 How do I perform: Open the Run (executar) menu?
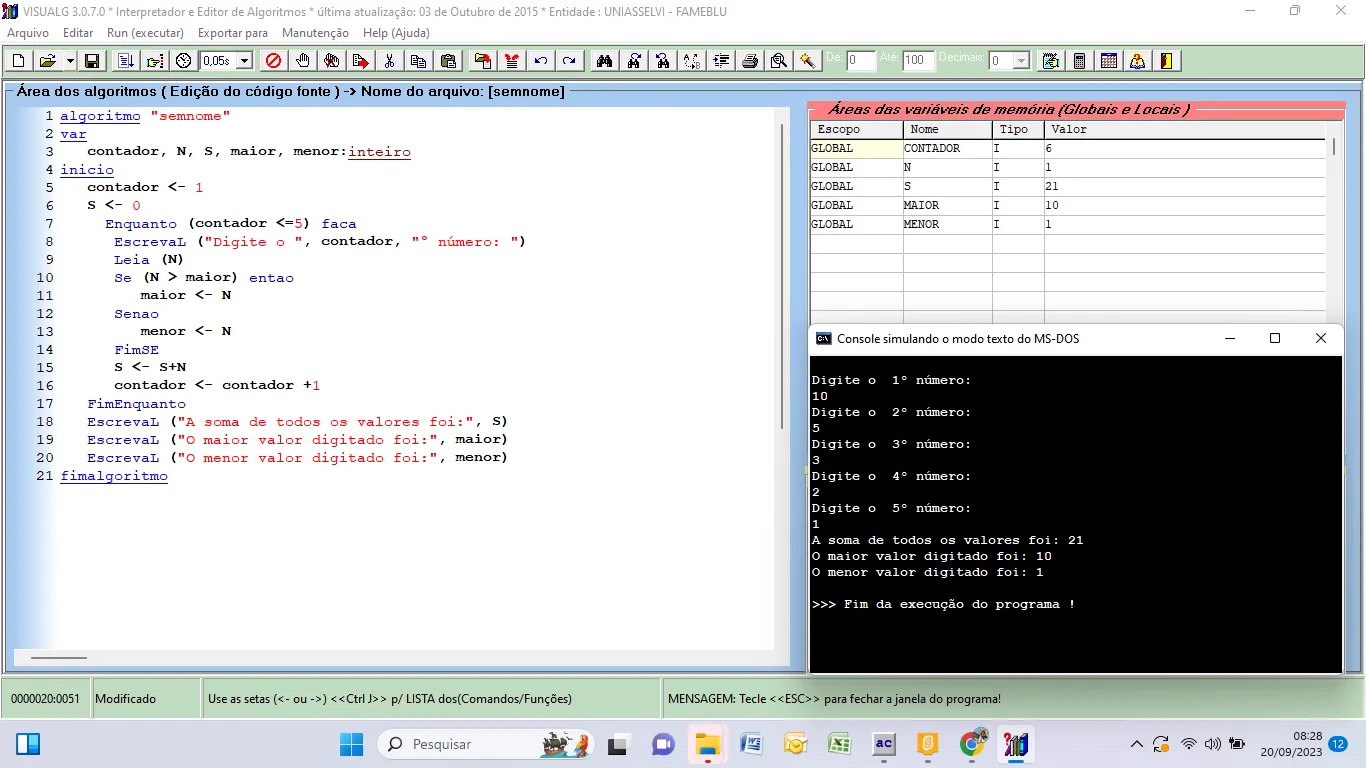click(145, 33)
